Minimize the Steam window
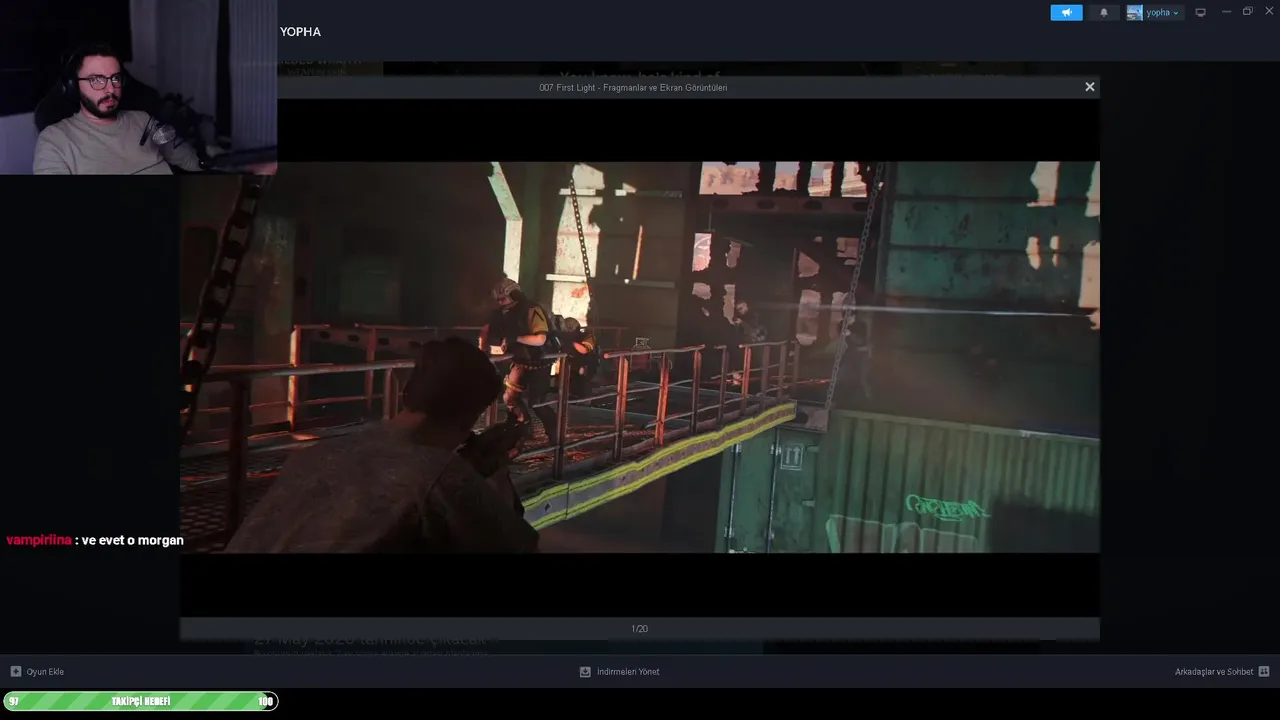 (1226, 12)
